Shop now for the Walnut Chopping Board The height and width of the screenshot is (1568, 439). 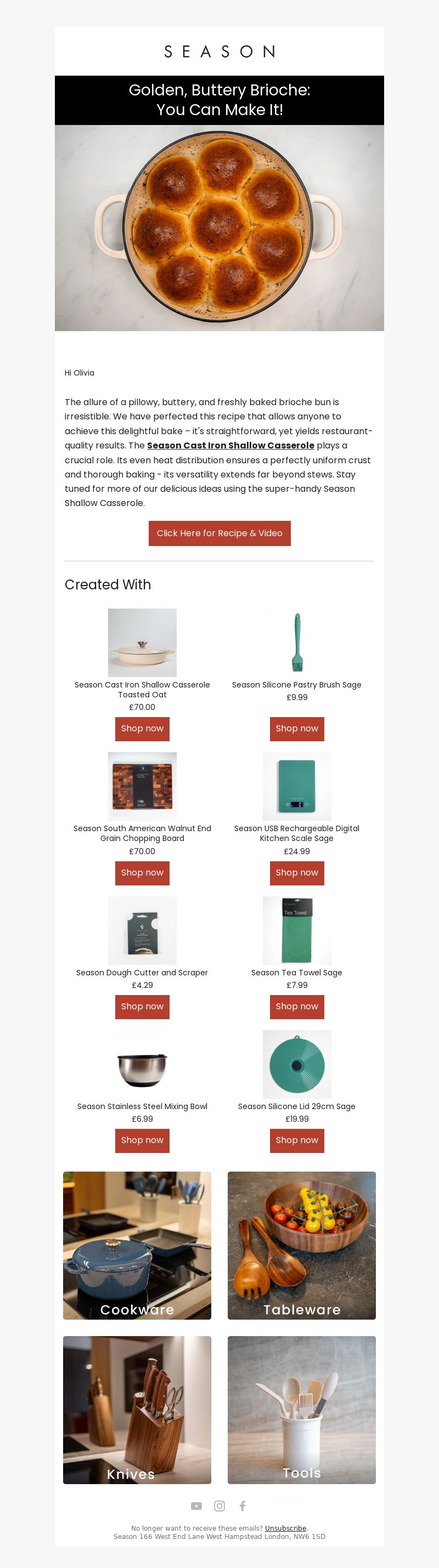(142, 873)
